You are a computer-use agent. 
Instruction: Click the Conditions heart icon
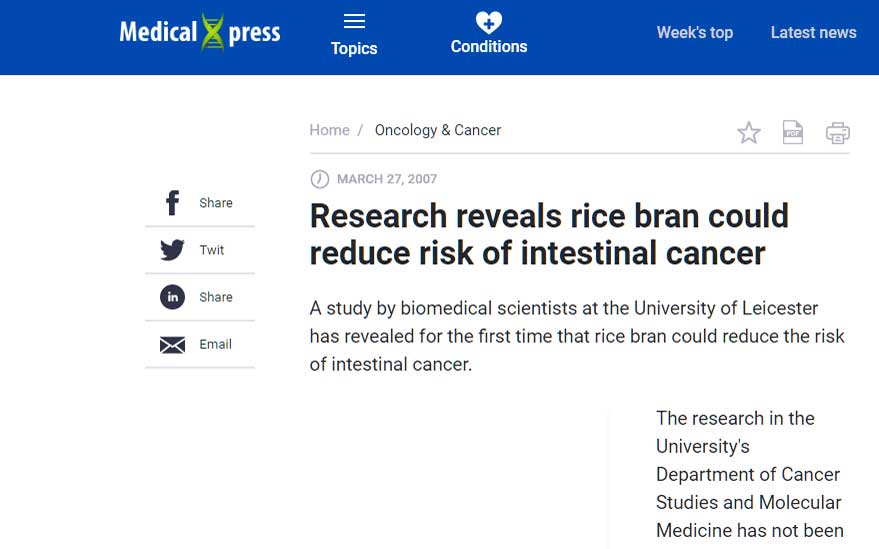tap(488, 21)
